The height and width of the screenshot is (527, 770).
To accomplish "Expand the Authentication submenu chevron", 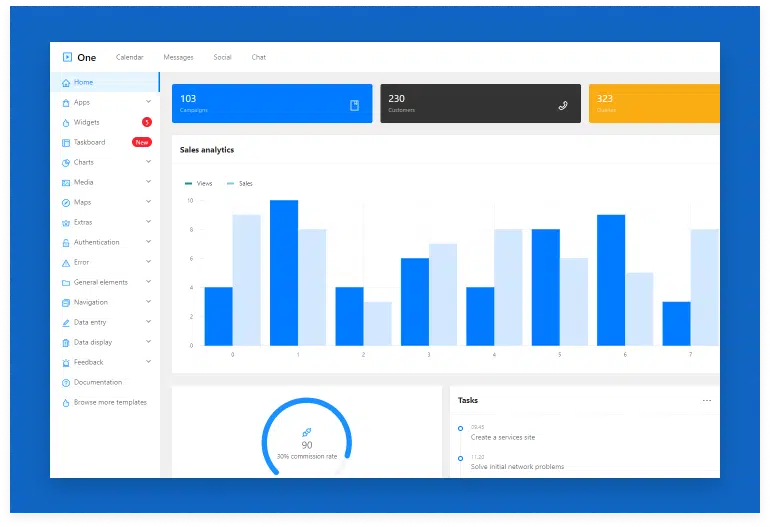I will pyautogui.click(x=148, y=242).
